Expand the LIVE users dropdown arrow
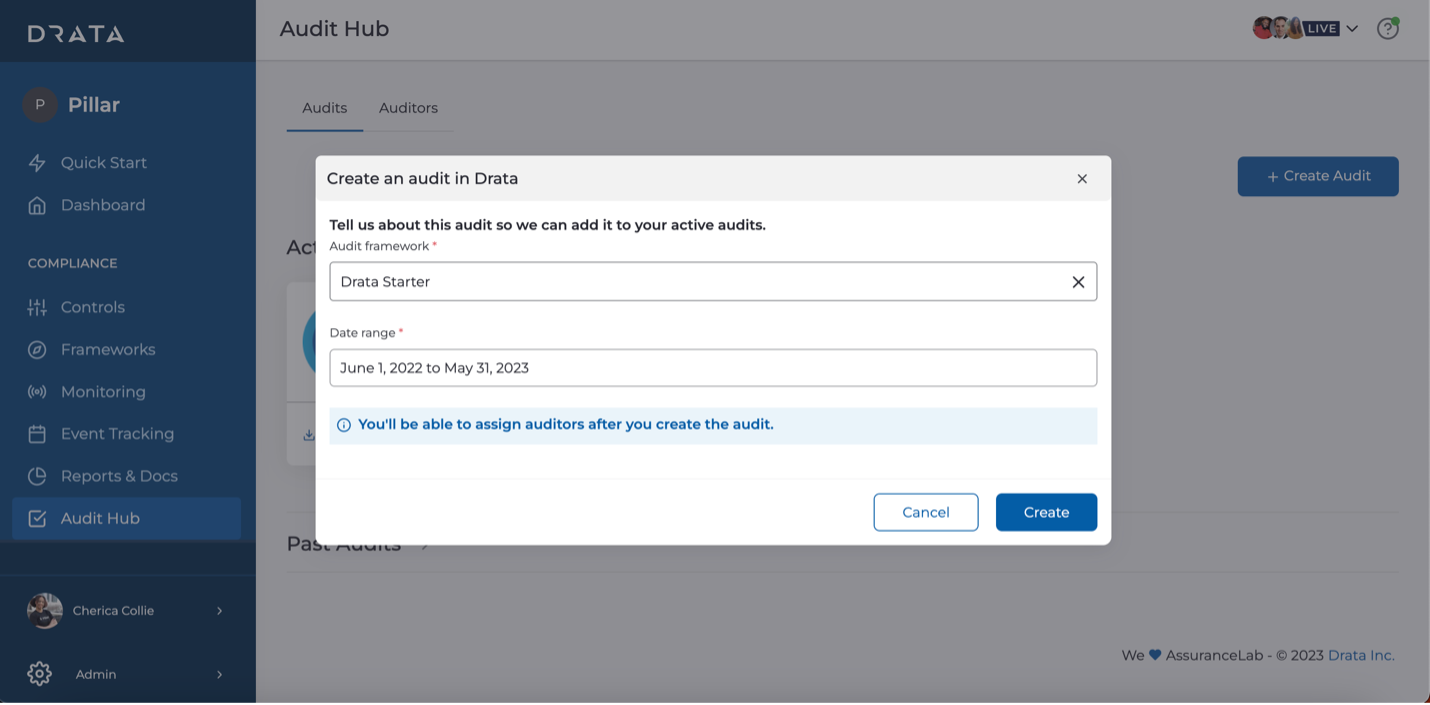The height and width of the screenshot is (705, 1430). pos(1352,29)
